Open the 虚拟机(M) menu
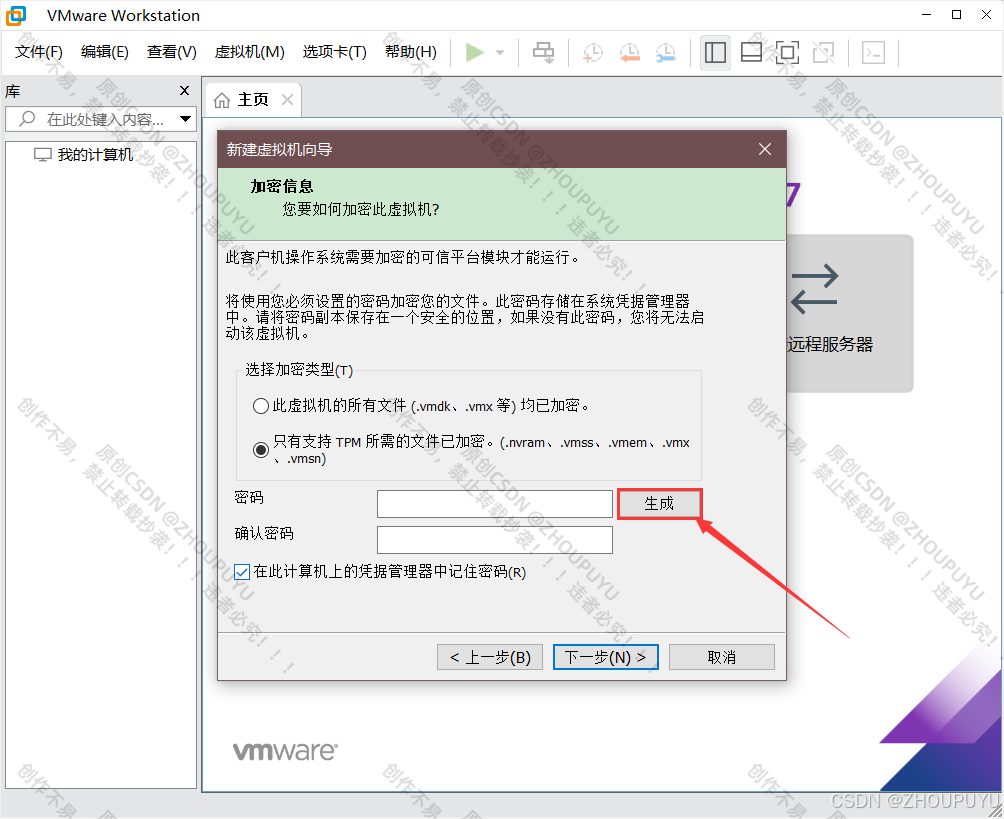 (249, 52)
